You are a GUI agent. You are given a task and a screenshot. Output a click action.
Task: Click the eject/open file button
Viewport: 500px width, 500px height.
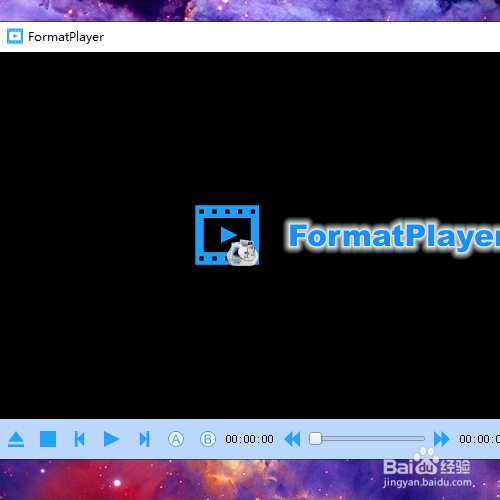pos(16,439)
